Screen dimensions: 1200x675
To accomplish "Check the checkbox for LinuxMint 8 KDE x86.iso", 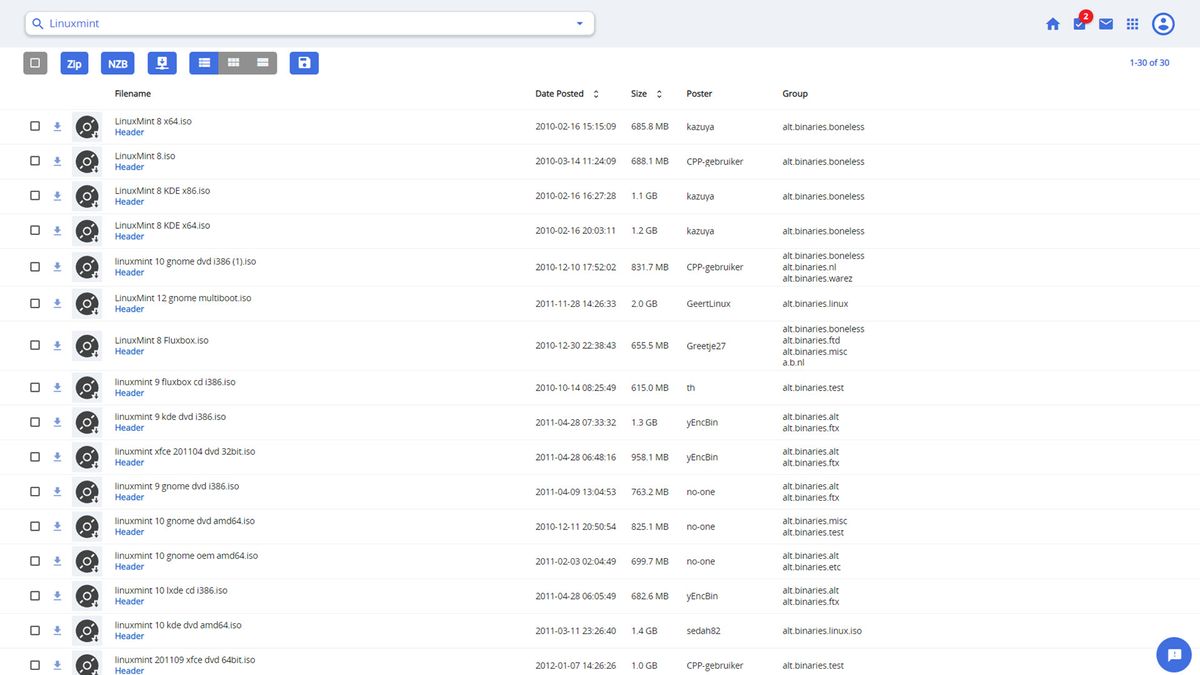I will pyautogui.click(x=34, y=196).
